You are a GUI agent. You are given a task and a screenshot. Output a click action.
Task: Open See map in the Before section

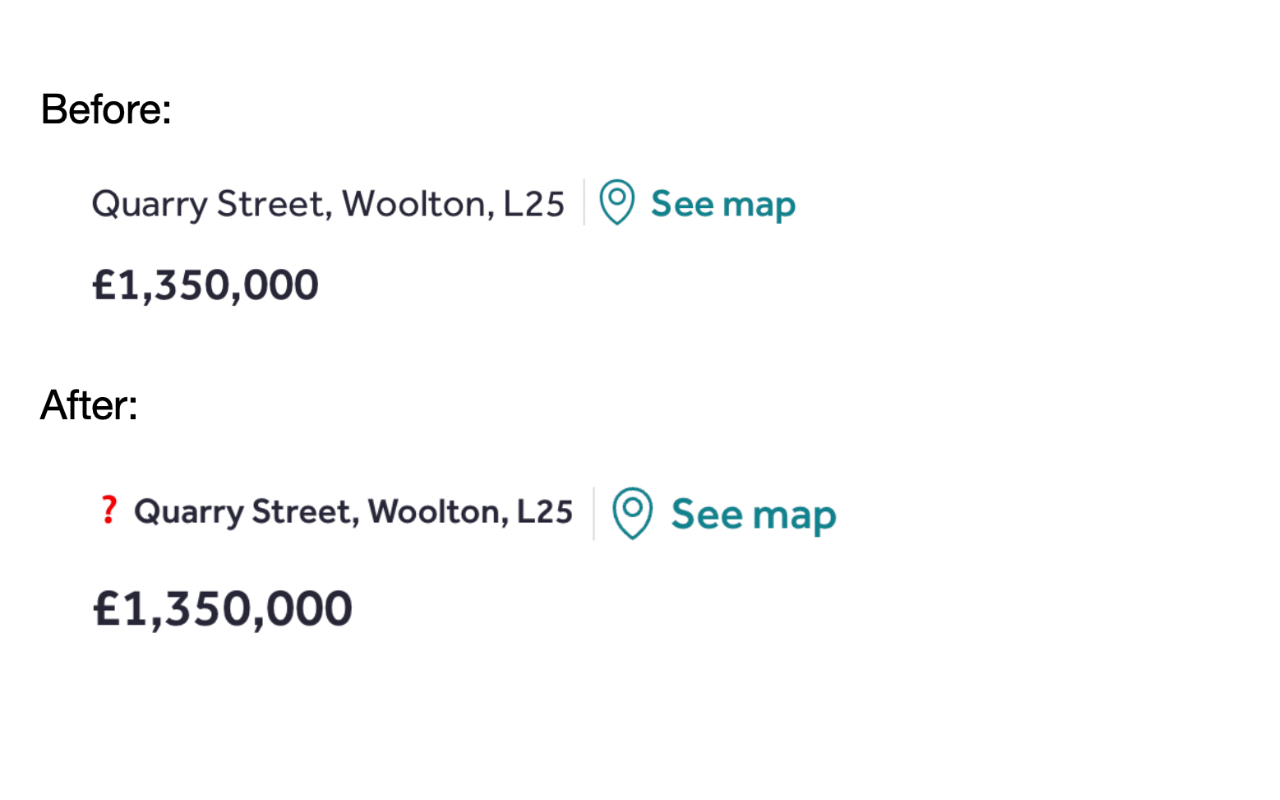point(723,203)
